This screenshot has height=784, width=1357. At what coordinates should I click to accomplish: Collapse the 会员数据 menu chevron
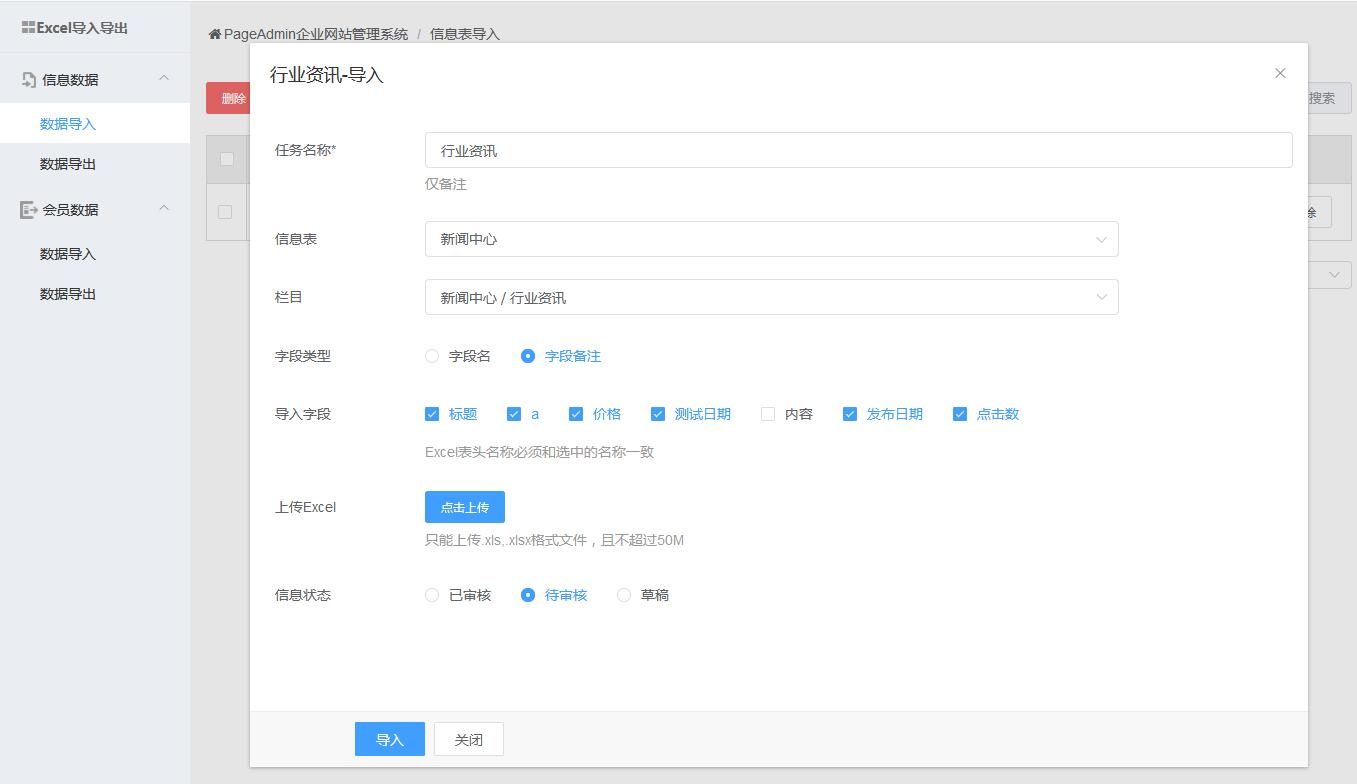(164, 209)
